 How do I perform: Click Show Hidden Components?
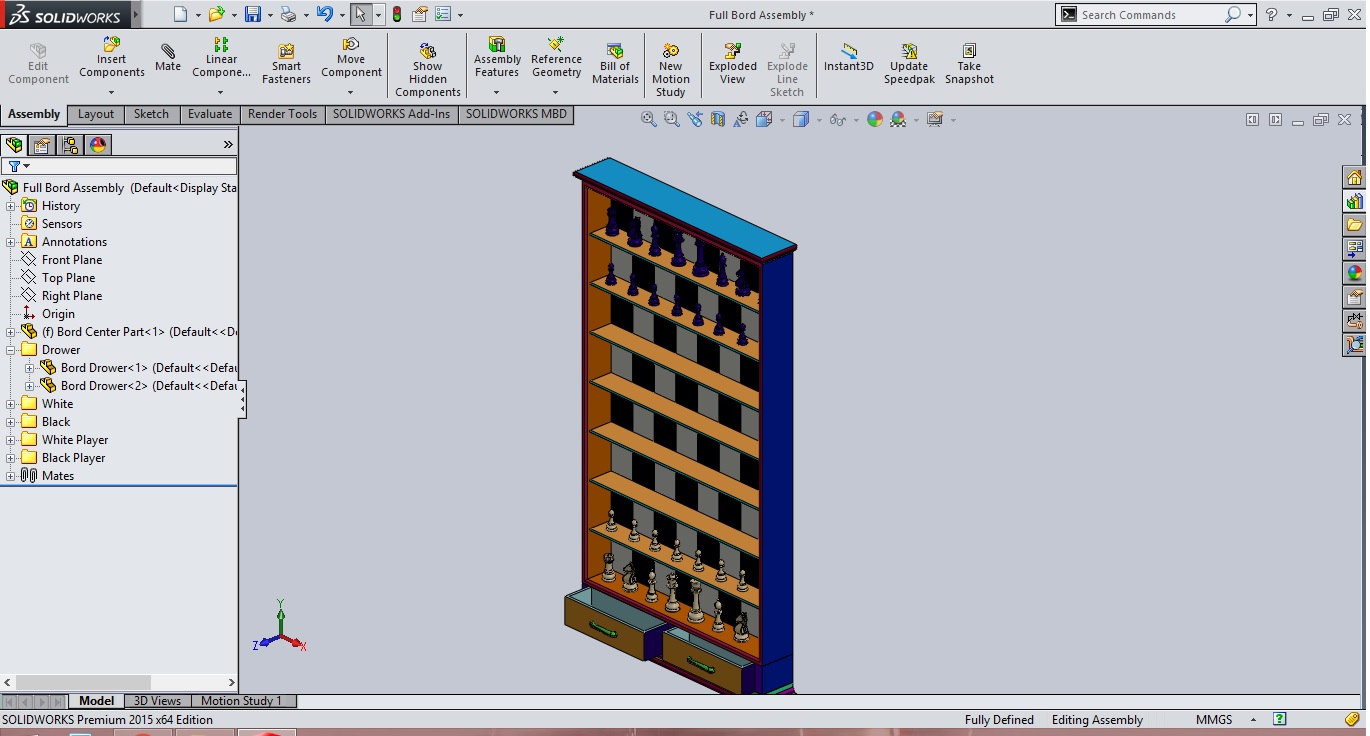pos(427,70)
